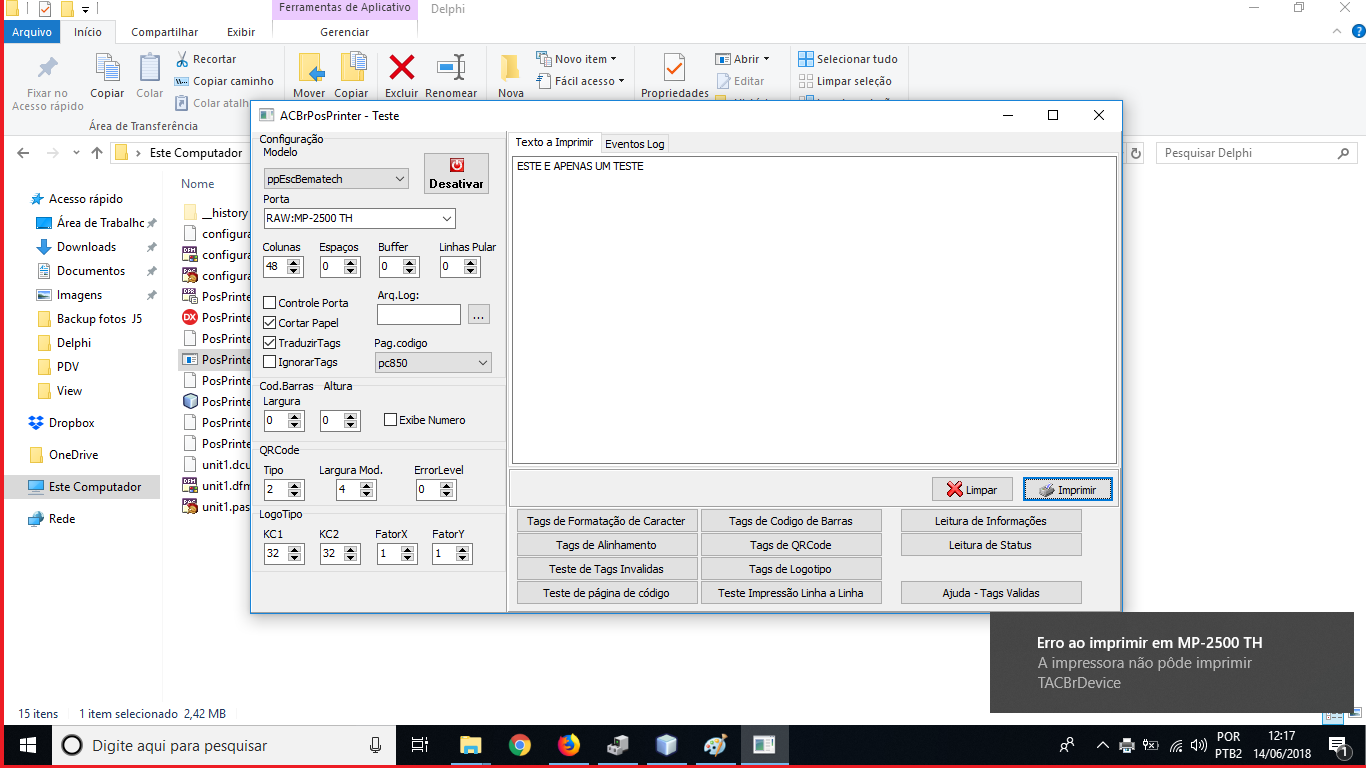Image resolution: width=1366 pixels, height=768 pixels.
Task: Switch to the Eventos Log tab
Action: tap(634, 144)
